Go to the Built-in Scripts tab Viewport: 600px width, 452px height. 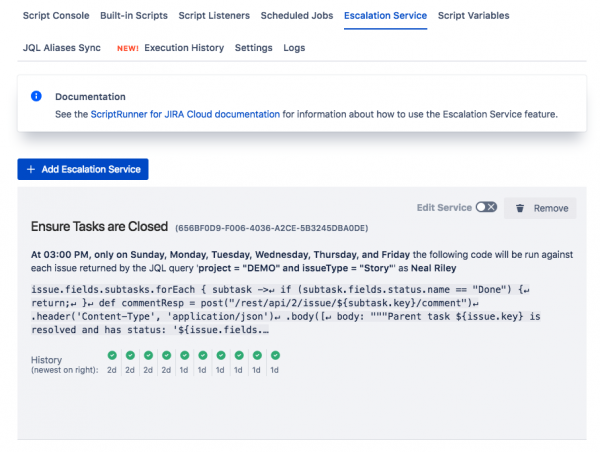tap(134, 16)
